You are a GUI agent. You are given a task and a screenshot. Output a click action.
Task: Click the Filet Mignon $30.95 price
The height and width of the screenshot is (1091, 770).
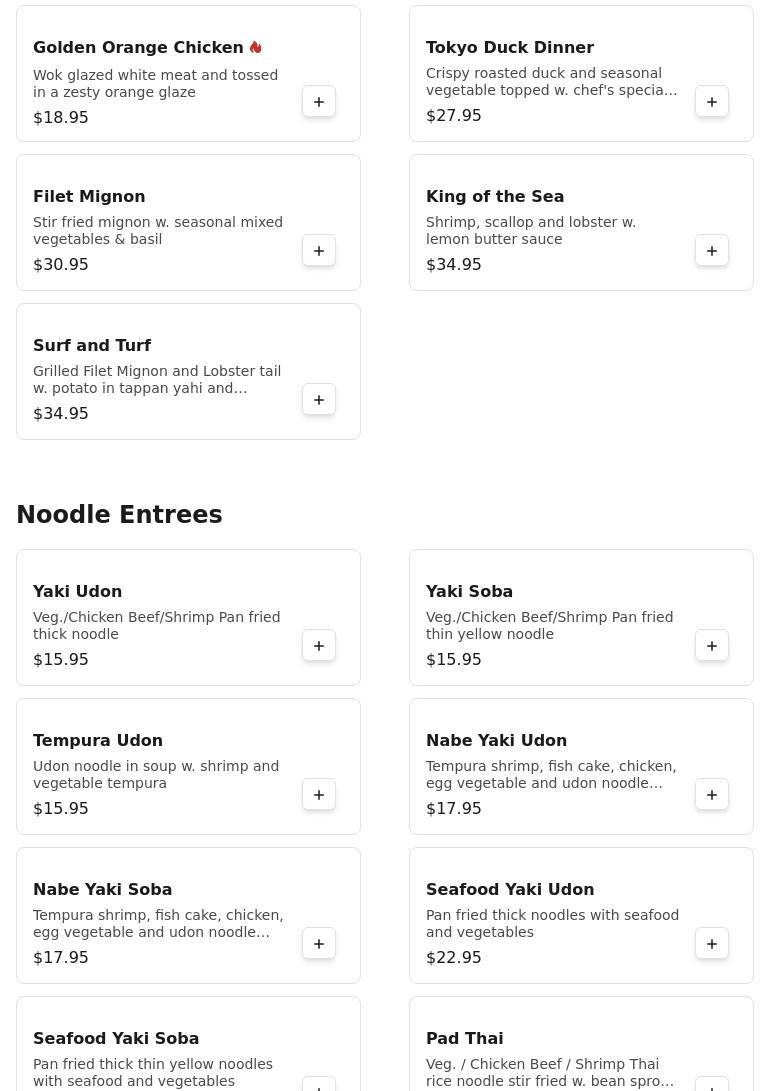[61, 265]
